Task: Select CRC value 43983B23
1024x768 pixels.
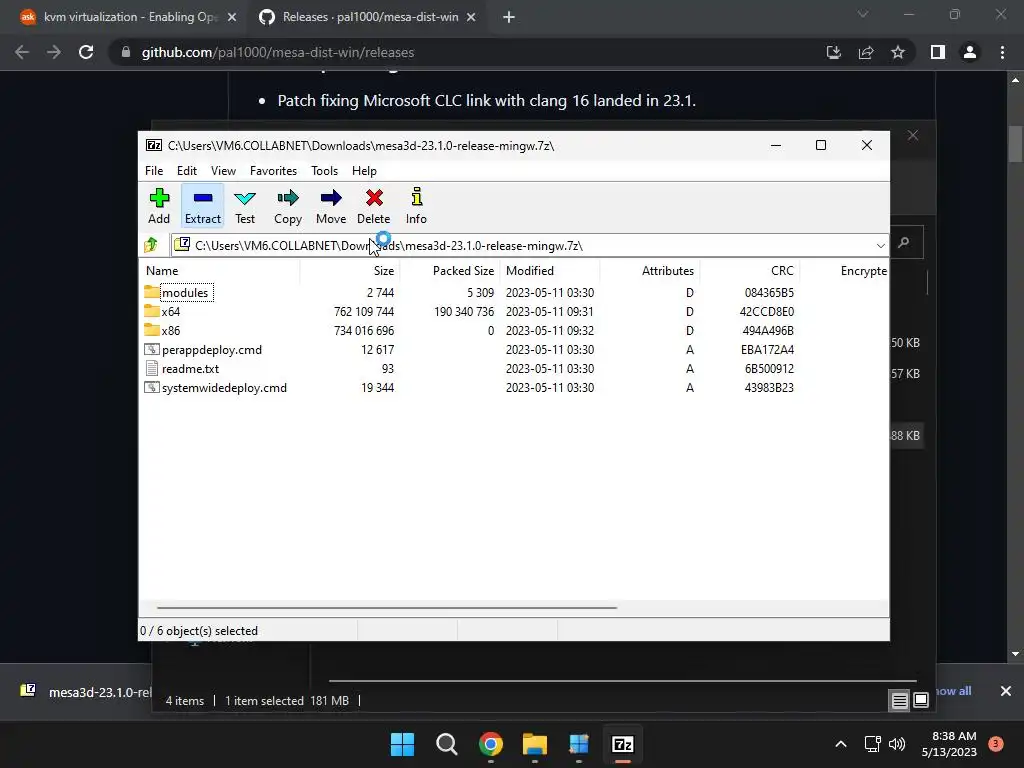Action: pos(769,387)
